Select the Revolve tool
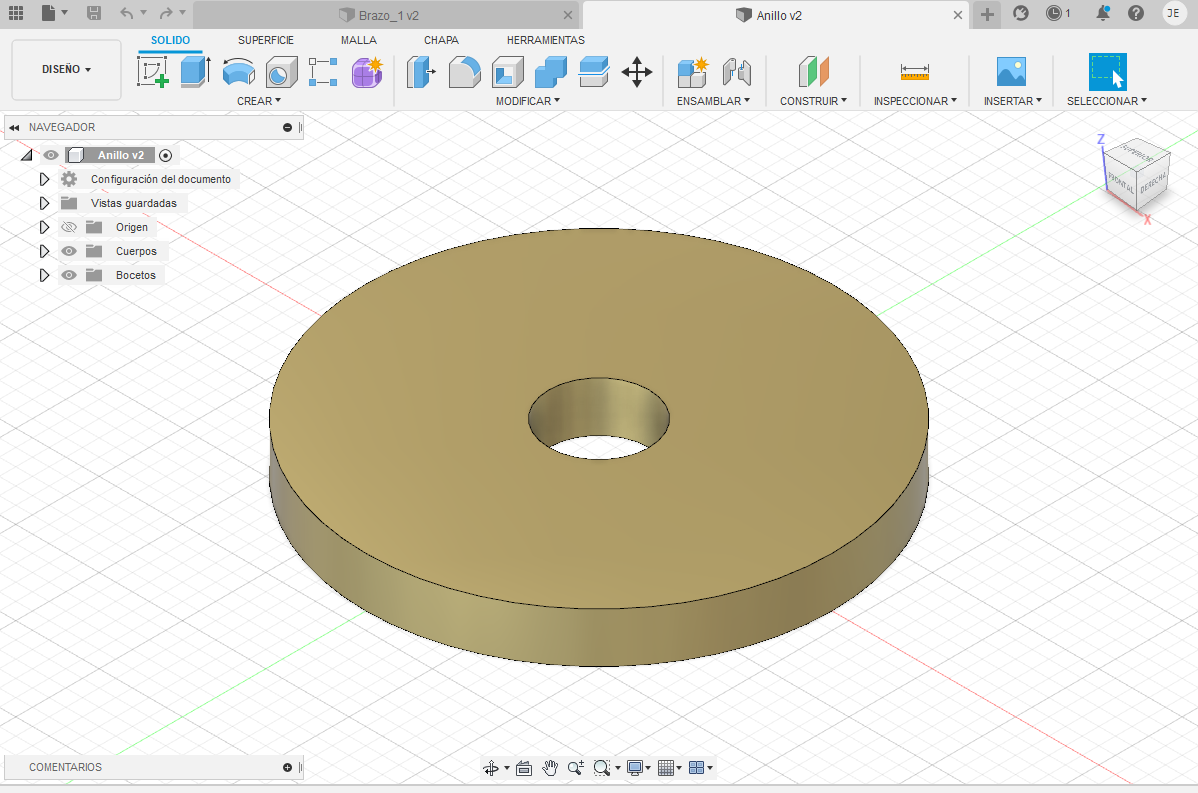The width and height of the screenshot is (1198, 793). [x=238, y=72]
